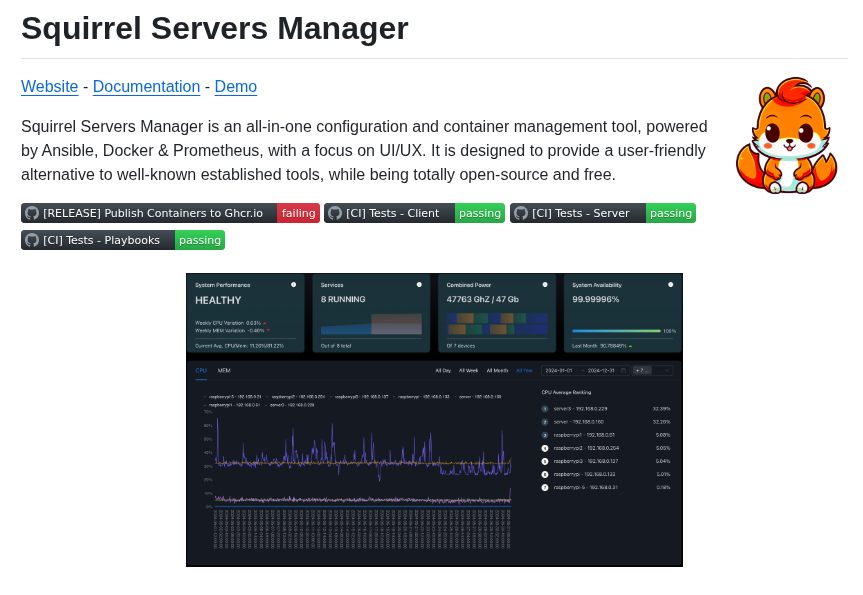Click the 'Current Avg. CPU/Mem' text
The width and height of the screenshot is (863, 595).
click(239, 346)
